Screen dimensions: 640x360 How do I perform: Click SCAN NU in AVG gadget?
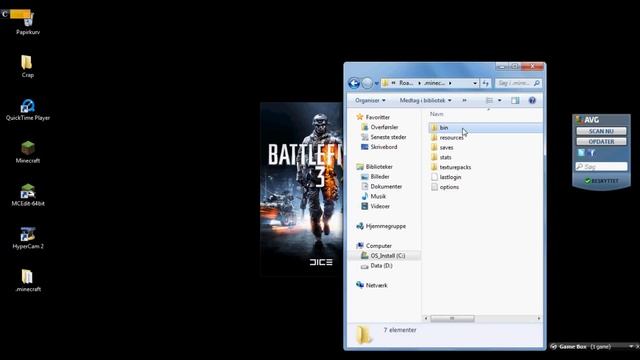pos(601,131)
